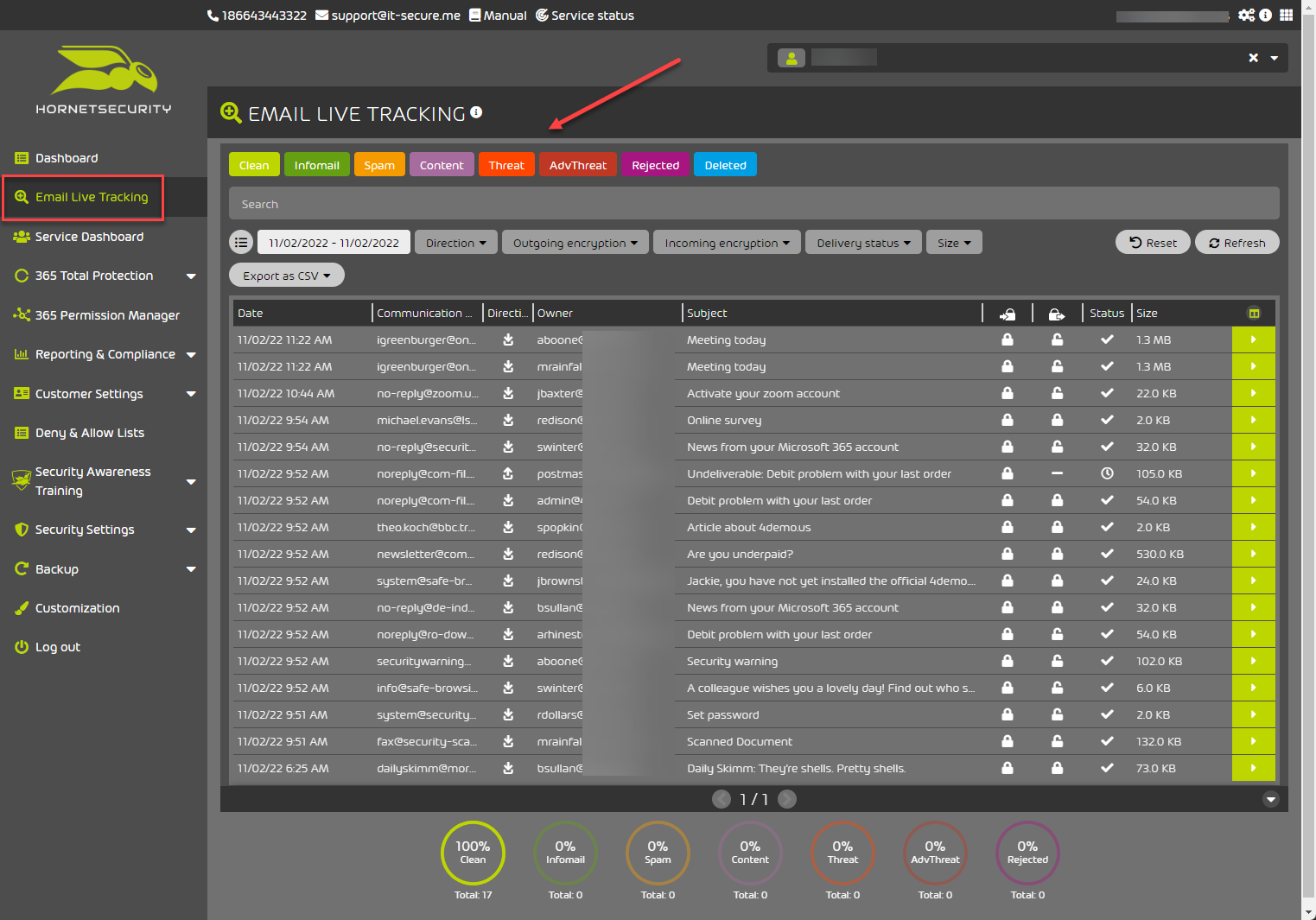
Task: Click the direction icon on Activate your zoom account row
Action: coord(508,393)
